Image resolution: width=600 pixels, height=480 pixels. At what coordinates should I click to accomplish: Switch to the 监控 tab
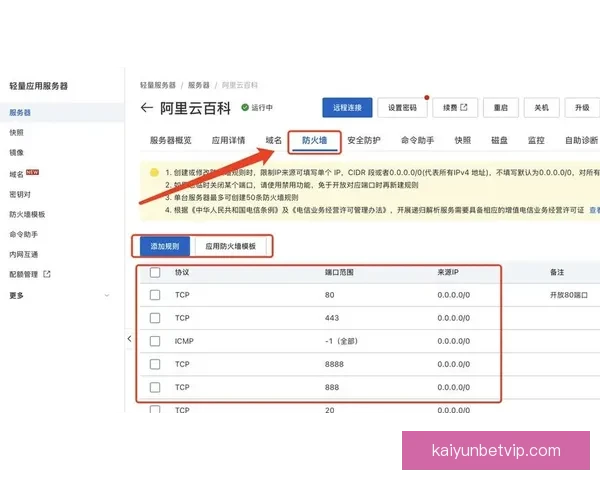pos(536,140)
